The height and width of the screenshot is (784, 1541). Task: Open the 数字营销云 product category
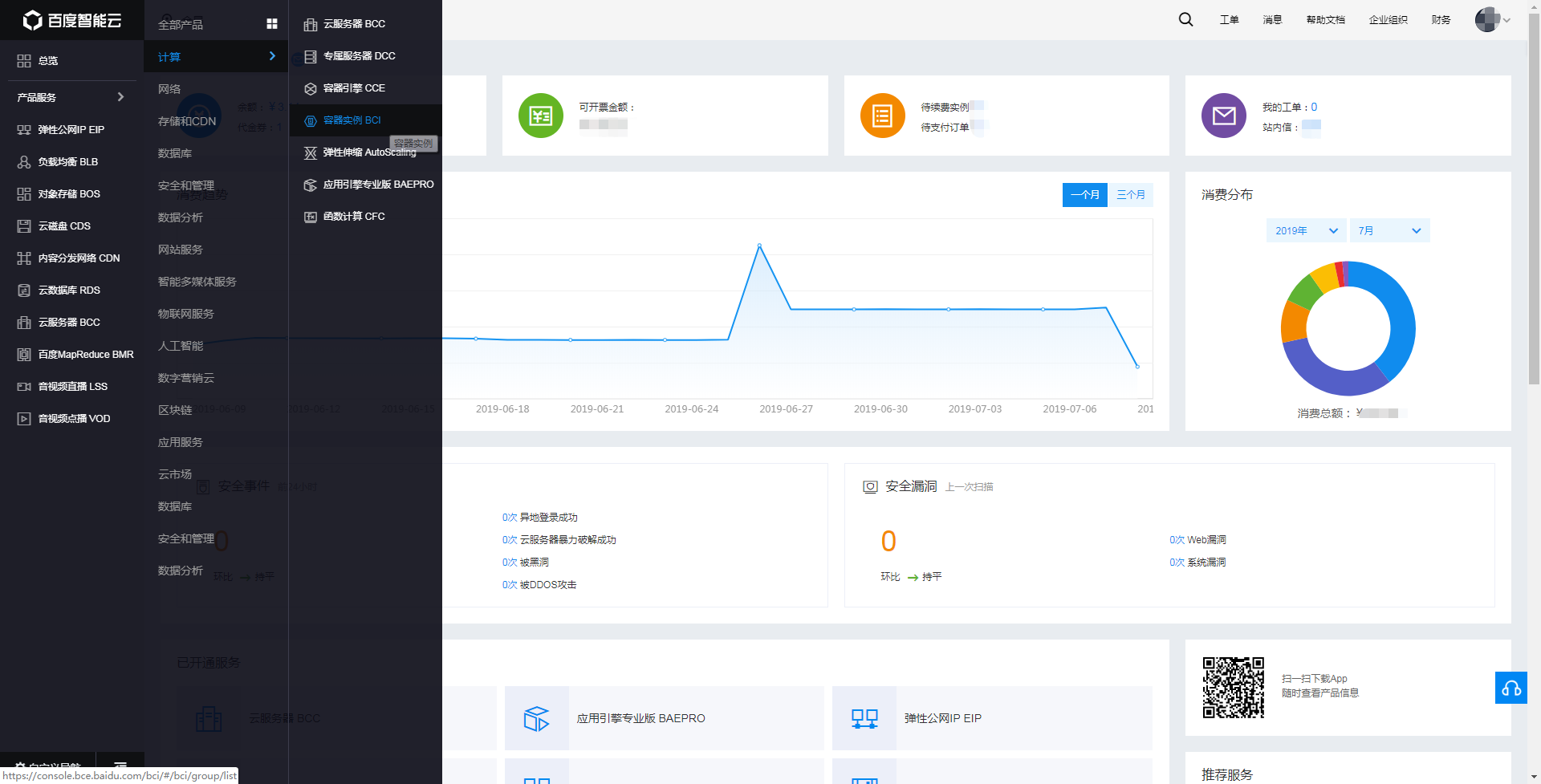pos(186,378)
